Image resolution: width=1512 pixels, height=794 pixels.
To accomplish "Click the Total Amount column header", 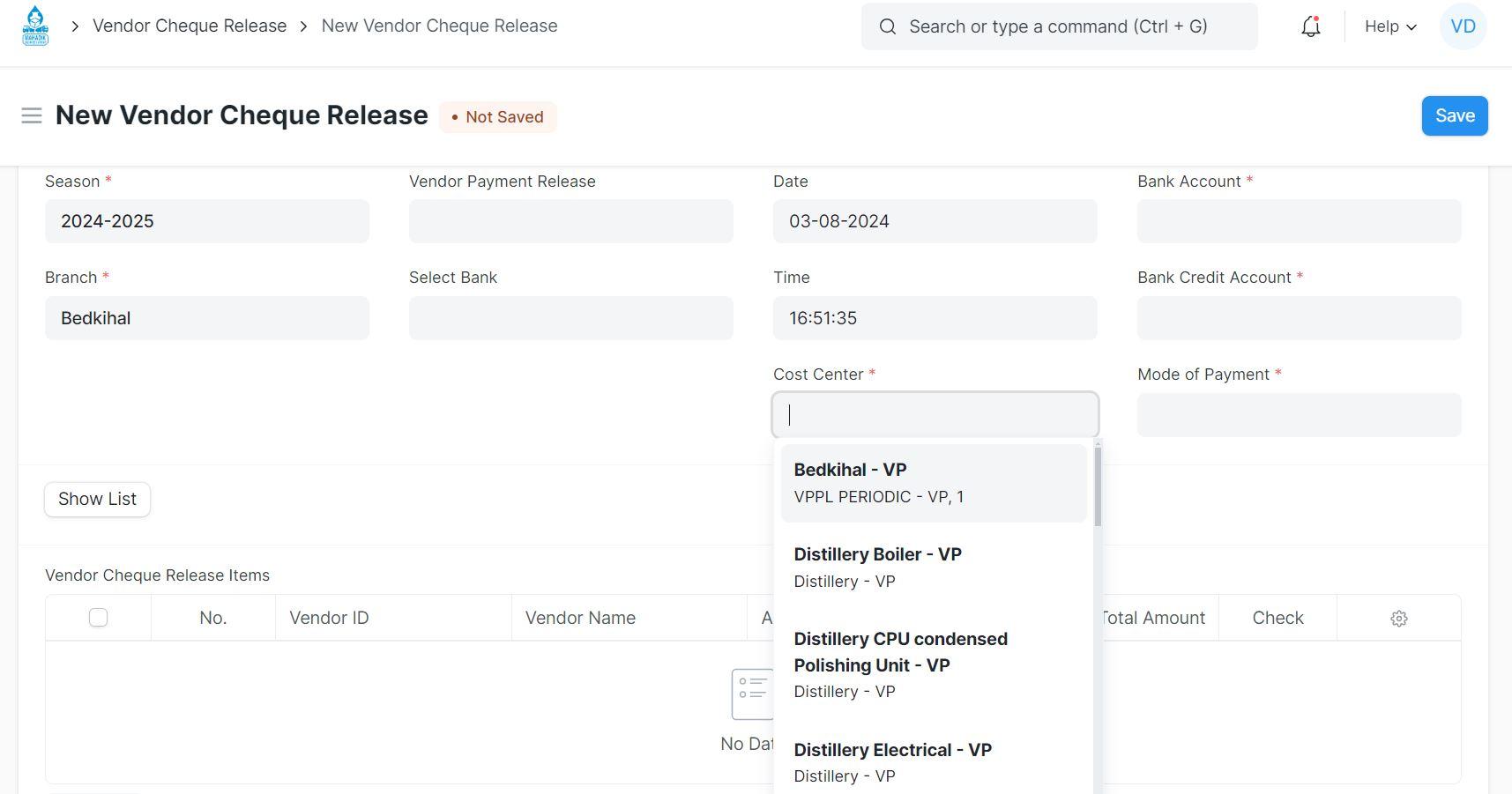I will (x=1153, y=618).
